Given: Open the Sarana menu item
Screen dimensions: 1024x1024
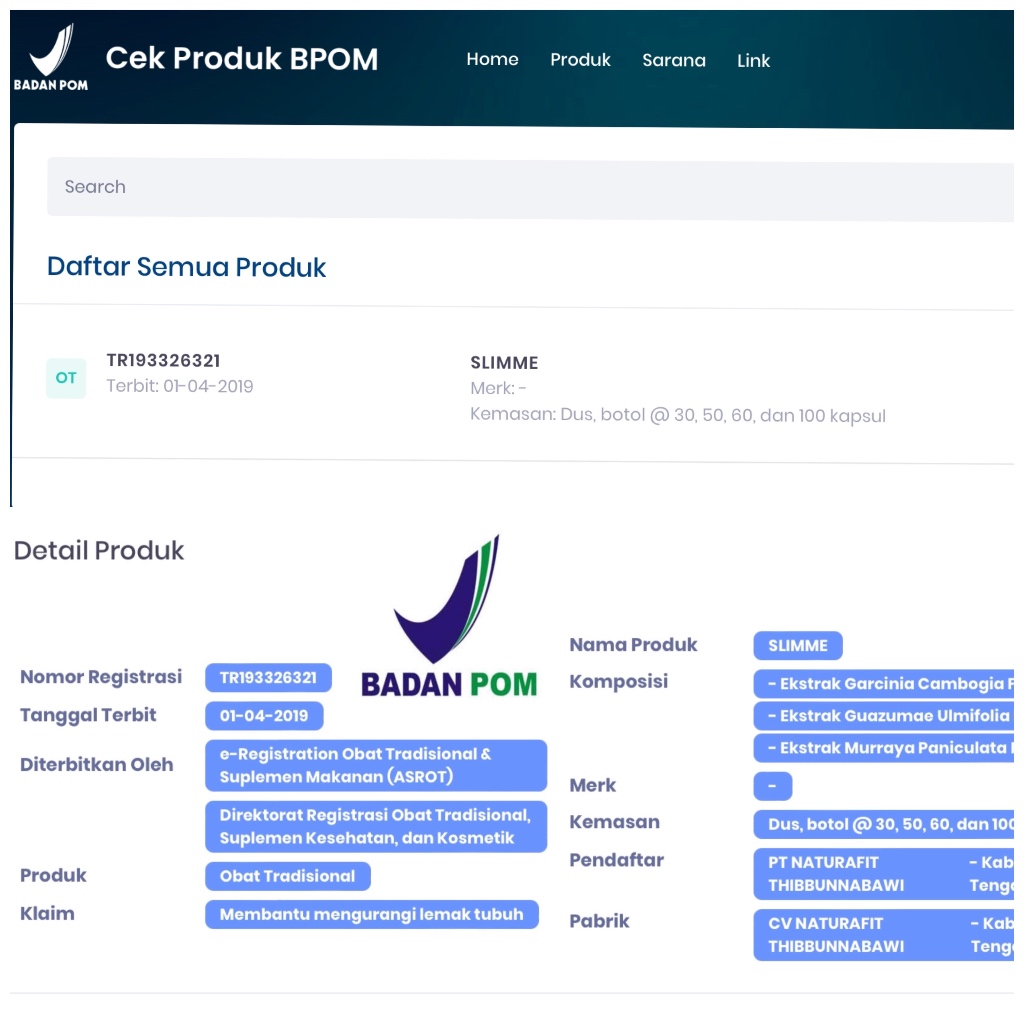Looking at the screenshot, I should pos(673,61).
